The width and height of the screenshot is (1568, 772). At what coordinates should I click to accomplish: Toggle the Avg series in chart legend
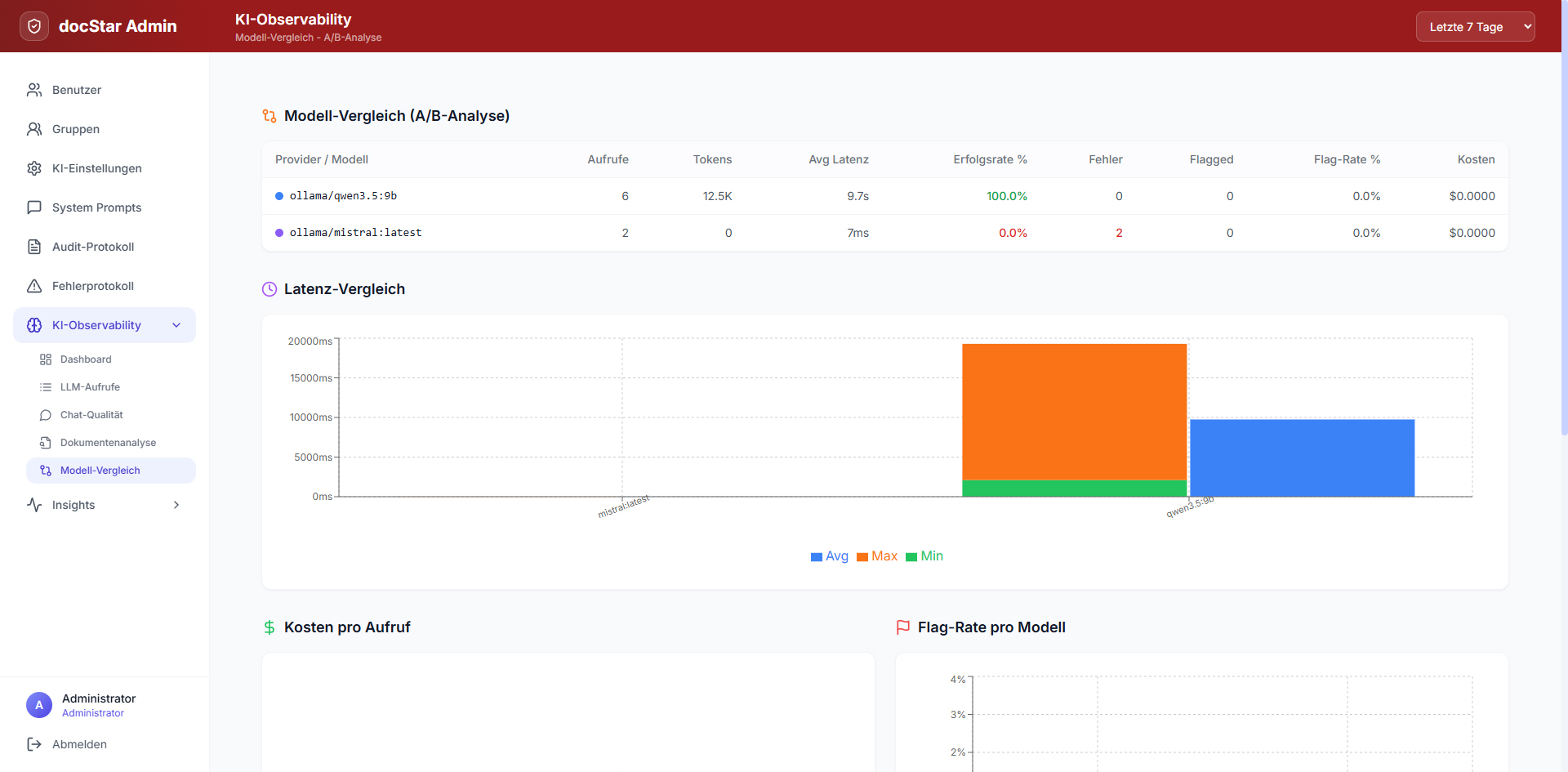pos(830,556)
